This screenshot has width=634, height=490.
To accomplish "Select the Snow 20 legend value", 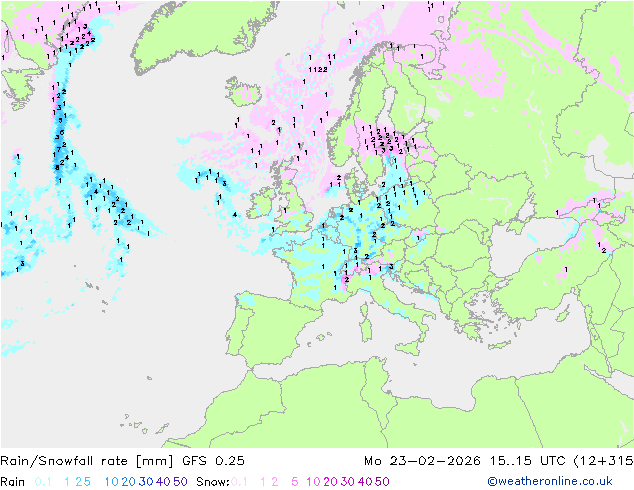I will point(330,482).
